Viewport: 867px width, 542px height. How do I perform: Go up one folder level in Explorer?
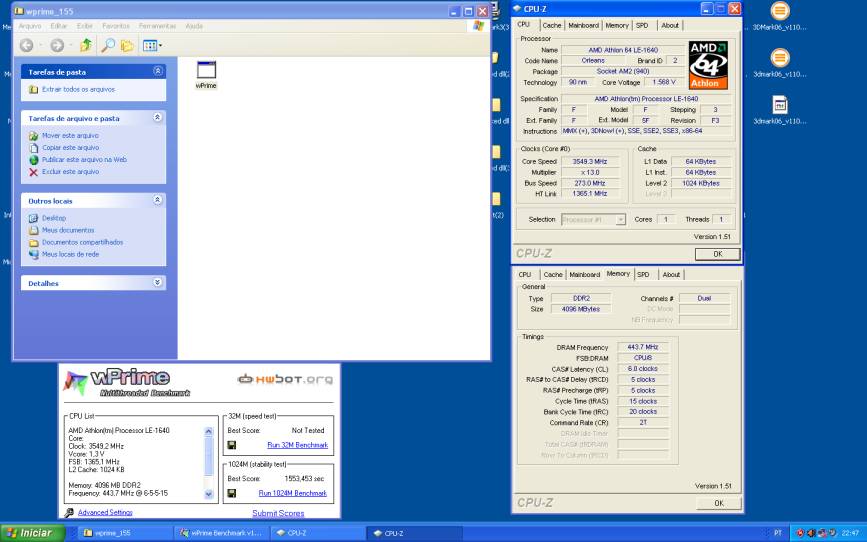(86, 45)
